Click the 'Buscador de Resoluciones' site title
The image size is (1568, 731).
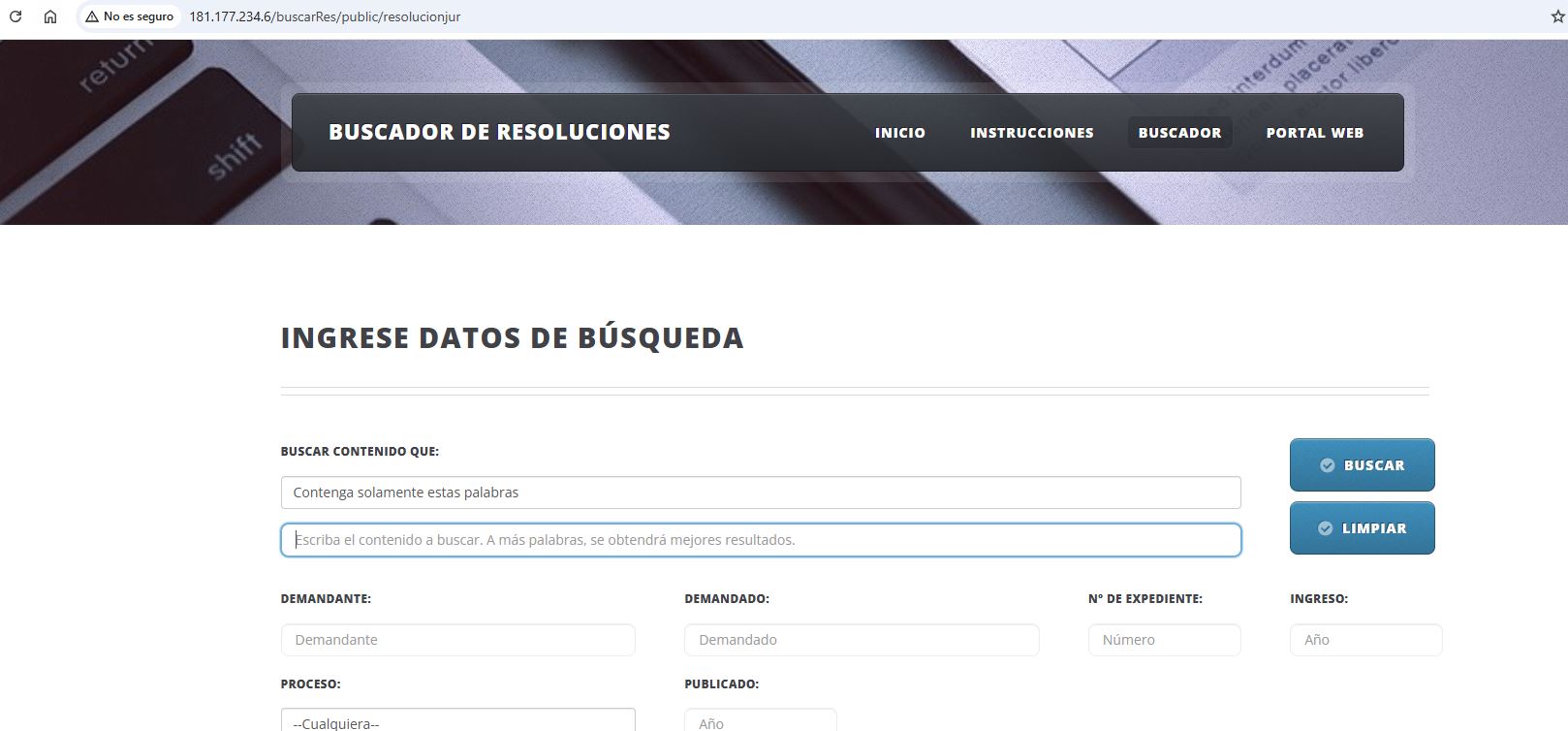click(x=499, y=132)
